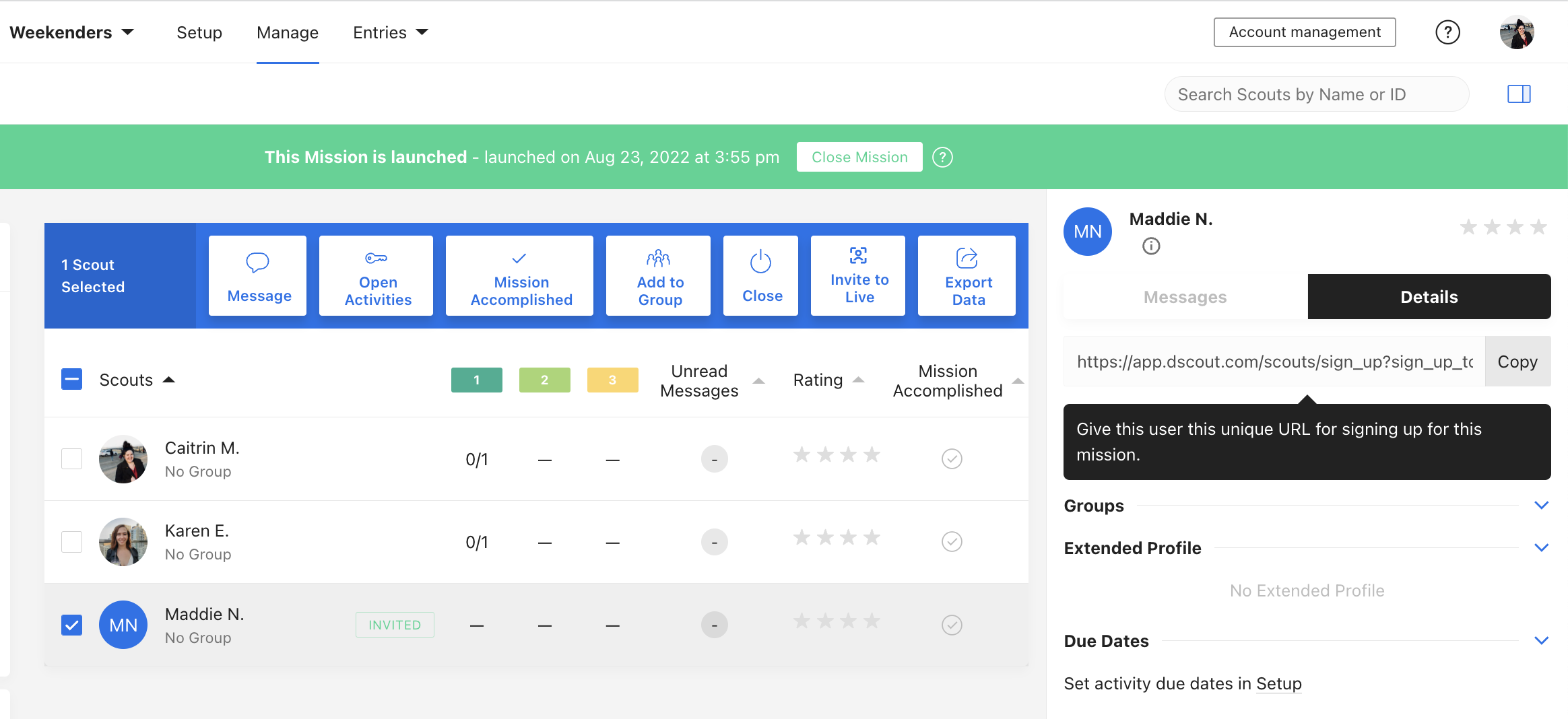Select Karen E. checkbox
1568x719 pixels.
[71, 542]
